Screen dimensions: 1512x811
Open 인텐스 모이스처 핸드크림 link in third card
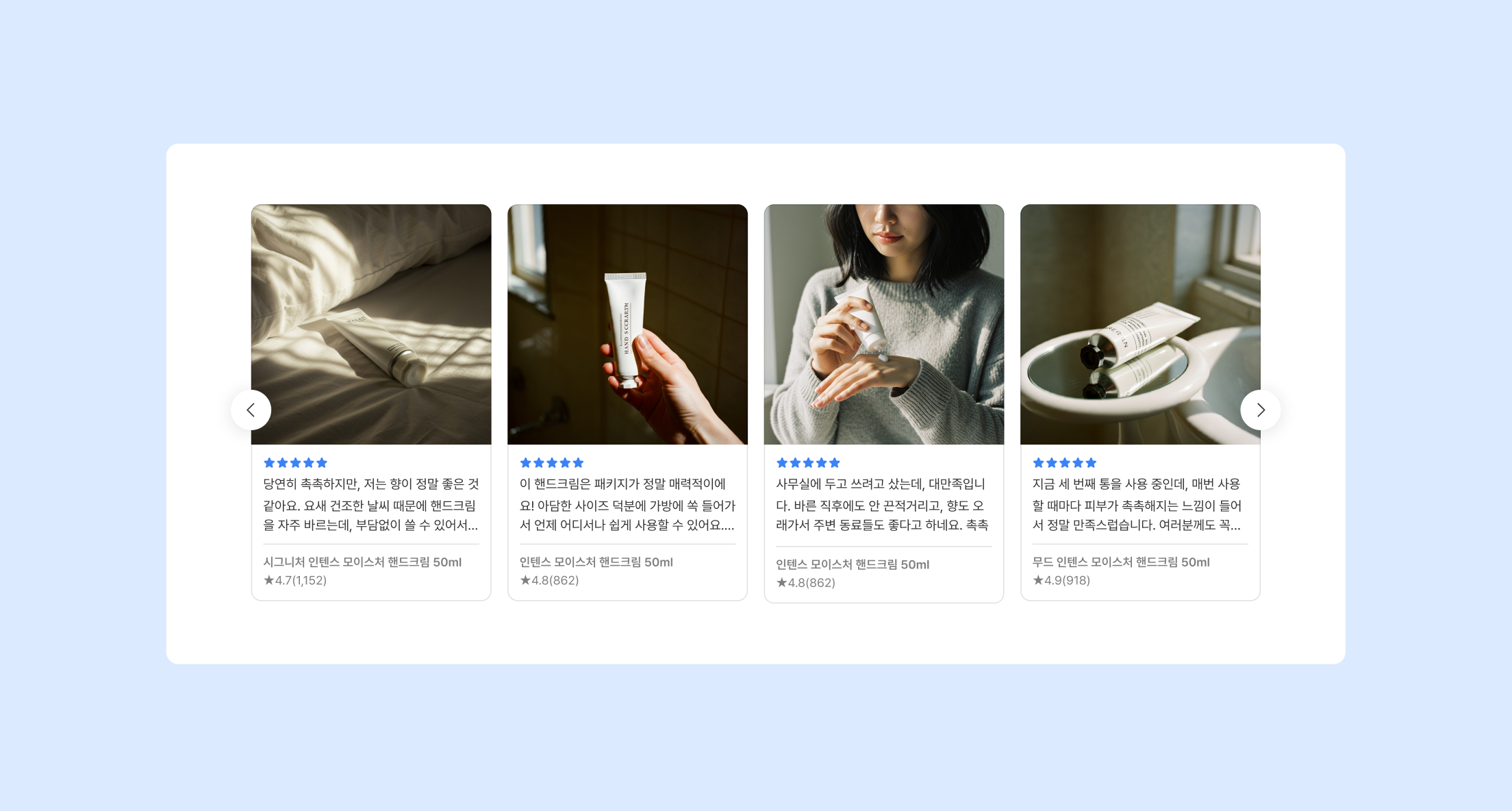(853, 564)
